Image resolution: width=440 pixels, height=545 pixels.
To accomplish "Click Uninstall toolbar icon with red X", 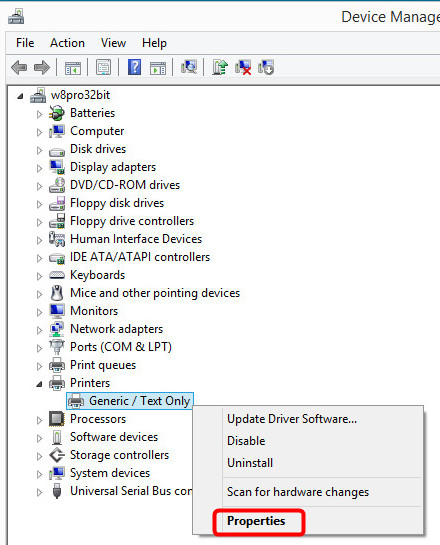I will [x=243, y=67].
